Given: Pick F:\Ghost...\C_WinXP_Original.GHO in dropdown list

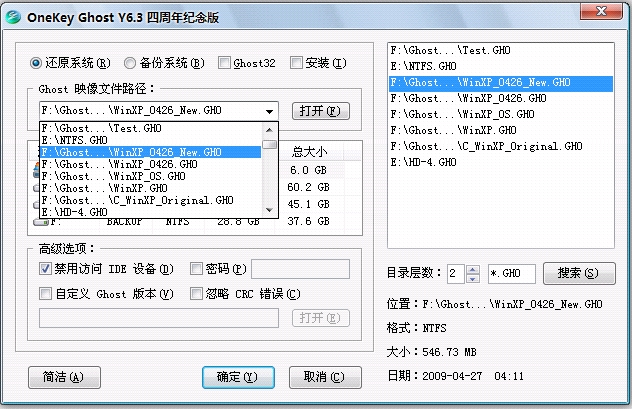Looking at the screenshot, I should 151,200.
